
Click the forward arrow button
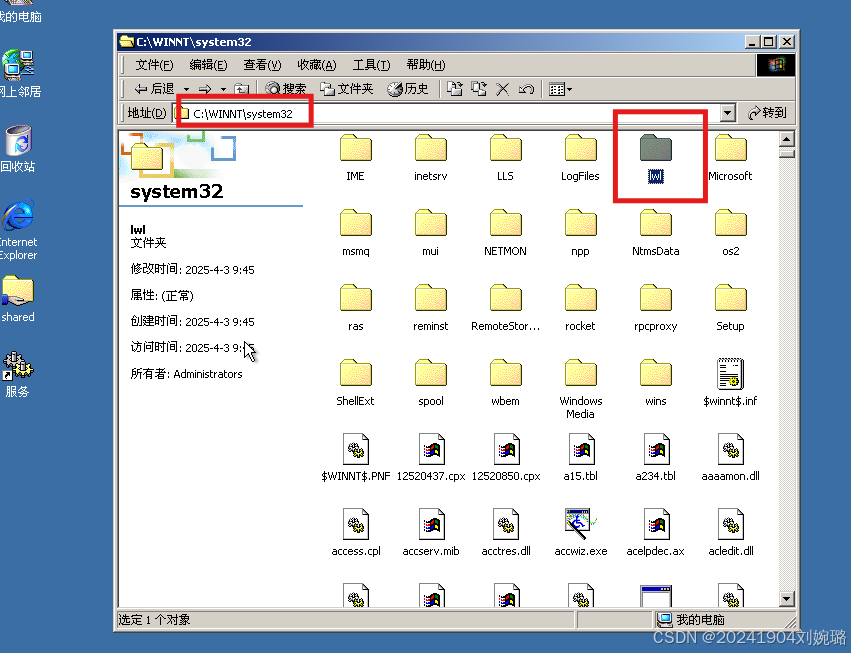pyautogui.click(x=205, y=89)
